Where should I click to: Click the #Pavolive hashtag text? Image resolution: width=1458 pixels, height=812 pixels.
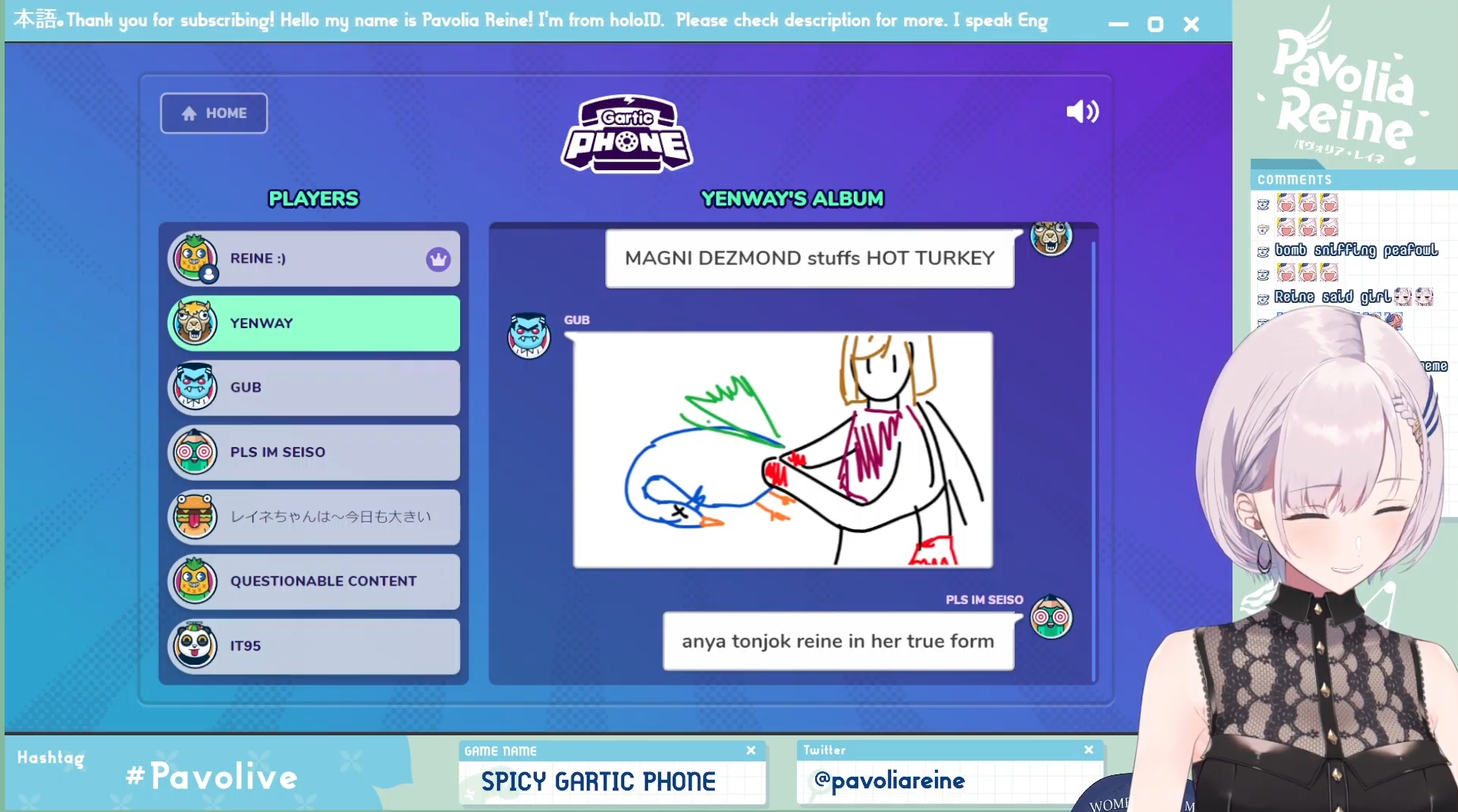pos(212,776)
